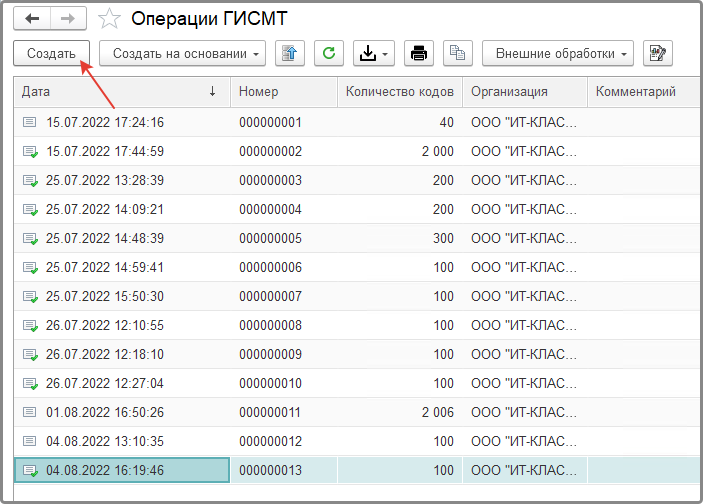Image resolution: width=703 pixels, height=504 pixels.
Task: Select date 26.07.2022 12:10:55
Action: (105, 326)
